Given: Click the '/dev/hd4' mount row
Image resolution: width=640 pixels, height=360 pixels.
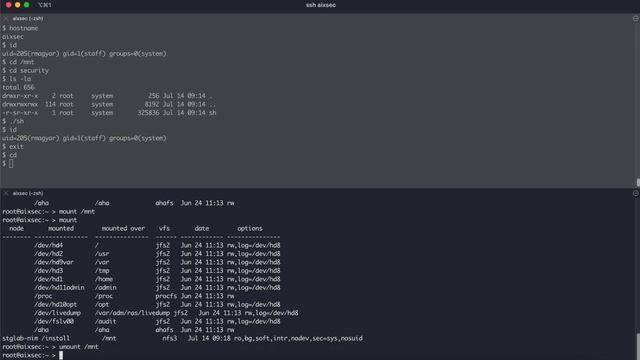Looking at the screenshot, I should [x=157, y=245].
